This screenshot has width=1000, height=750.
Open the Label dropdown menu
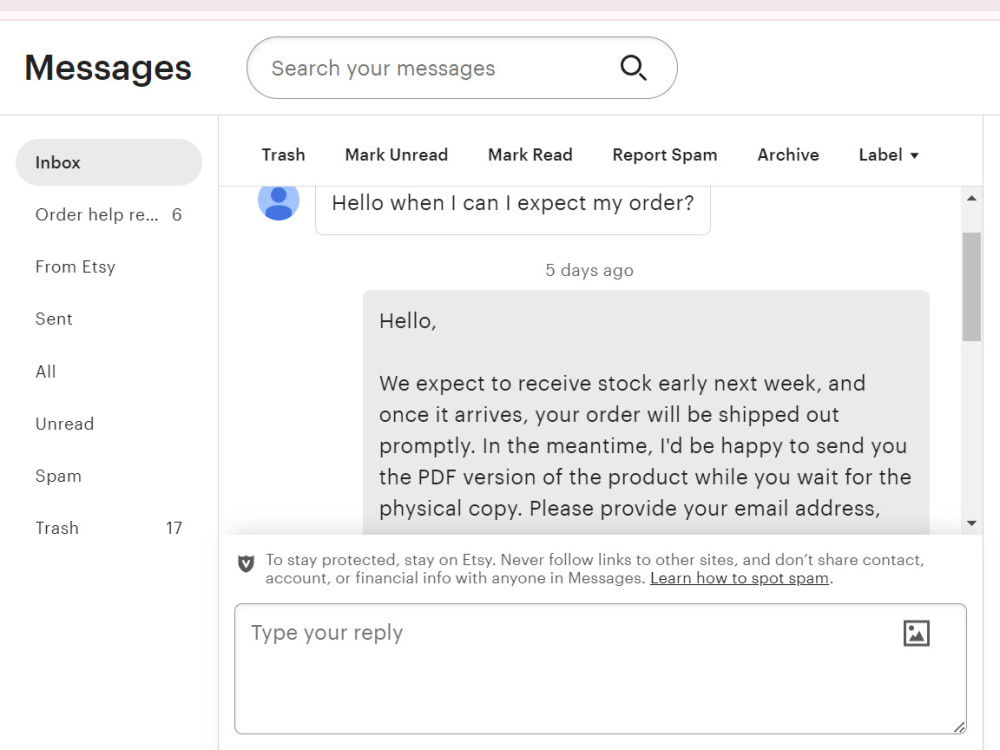[x=888, y=155]
